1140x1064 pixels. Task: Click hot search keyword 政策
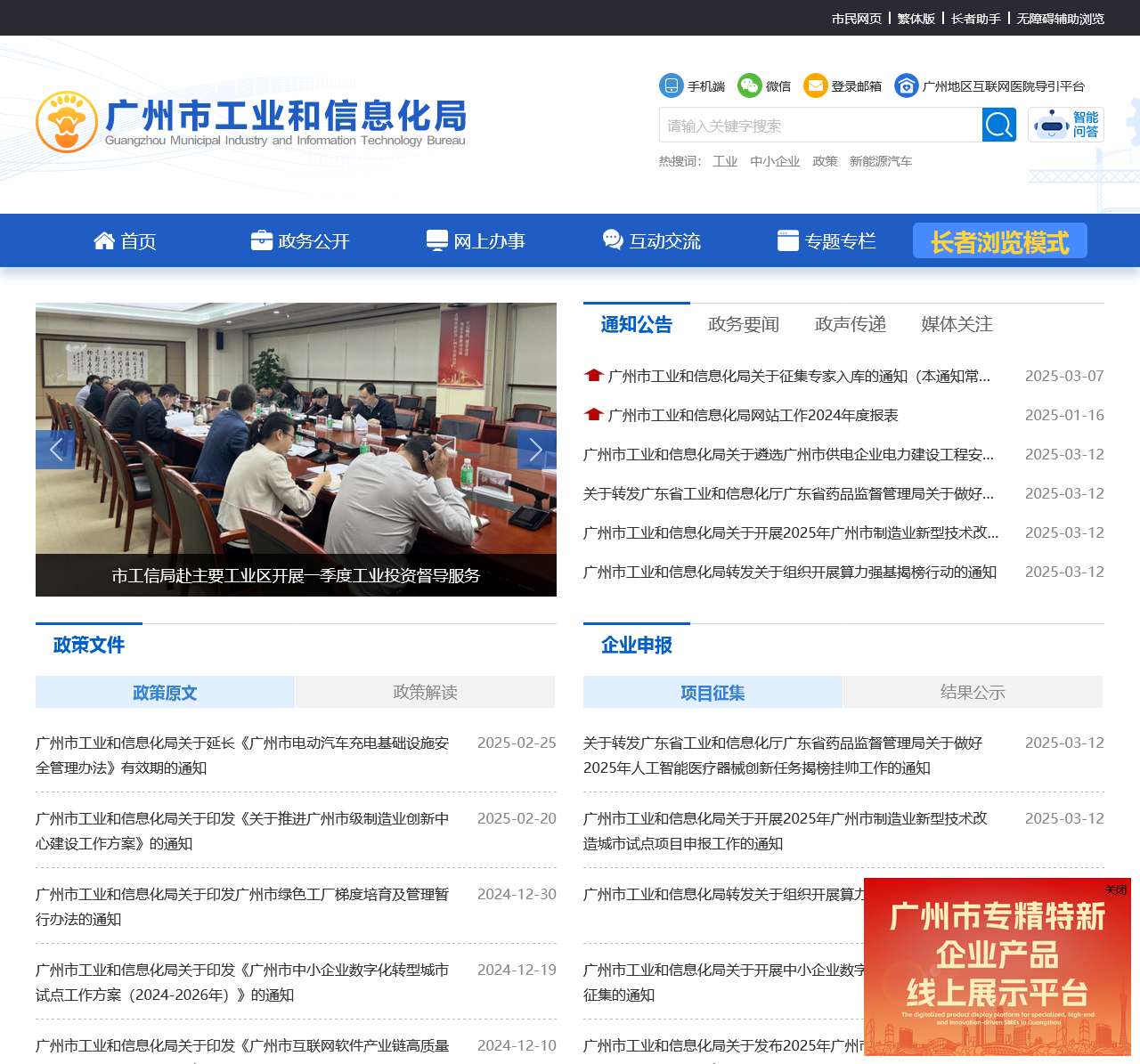tap(825, 161)
